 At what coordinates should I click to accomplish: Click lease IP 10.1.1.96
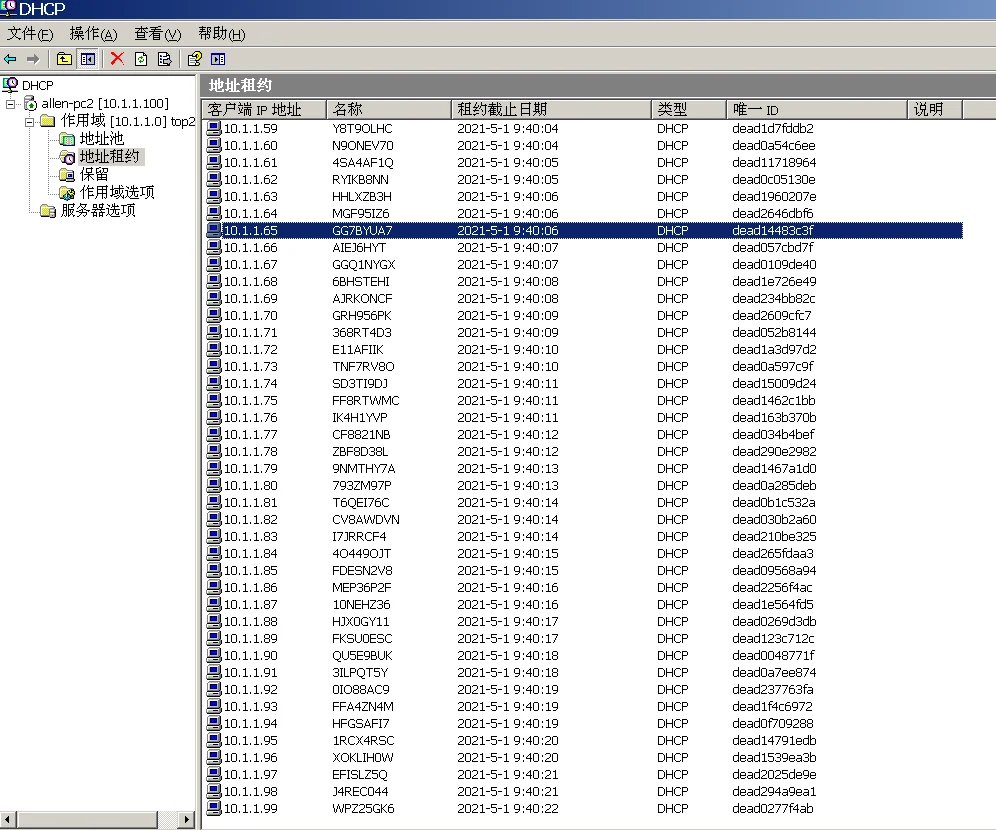pyautogui.click(x=250, y=757)
